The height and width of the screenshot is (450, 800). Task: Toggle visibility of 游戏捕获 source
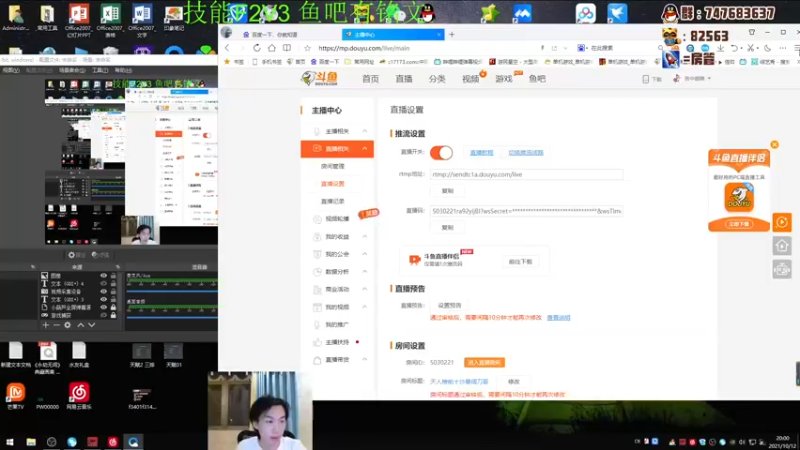[104, 315]
